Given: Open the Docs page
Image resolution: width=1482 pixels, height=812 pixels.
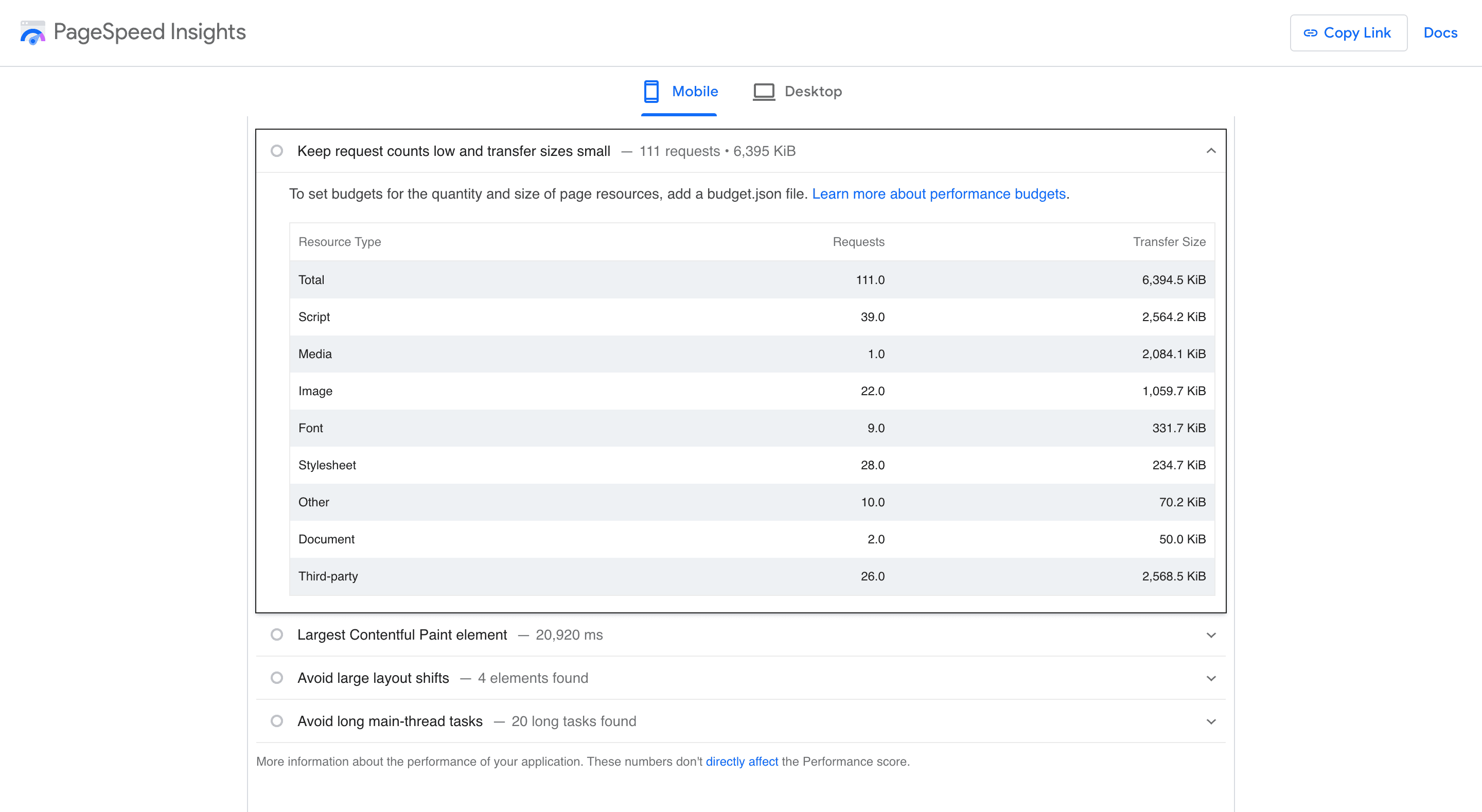Looking at the screenshot, I should [x=1441, y=33].
